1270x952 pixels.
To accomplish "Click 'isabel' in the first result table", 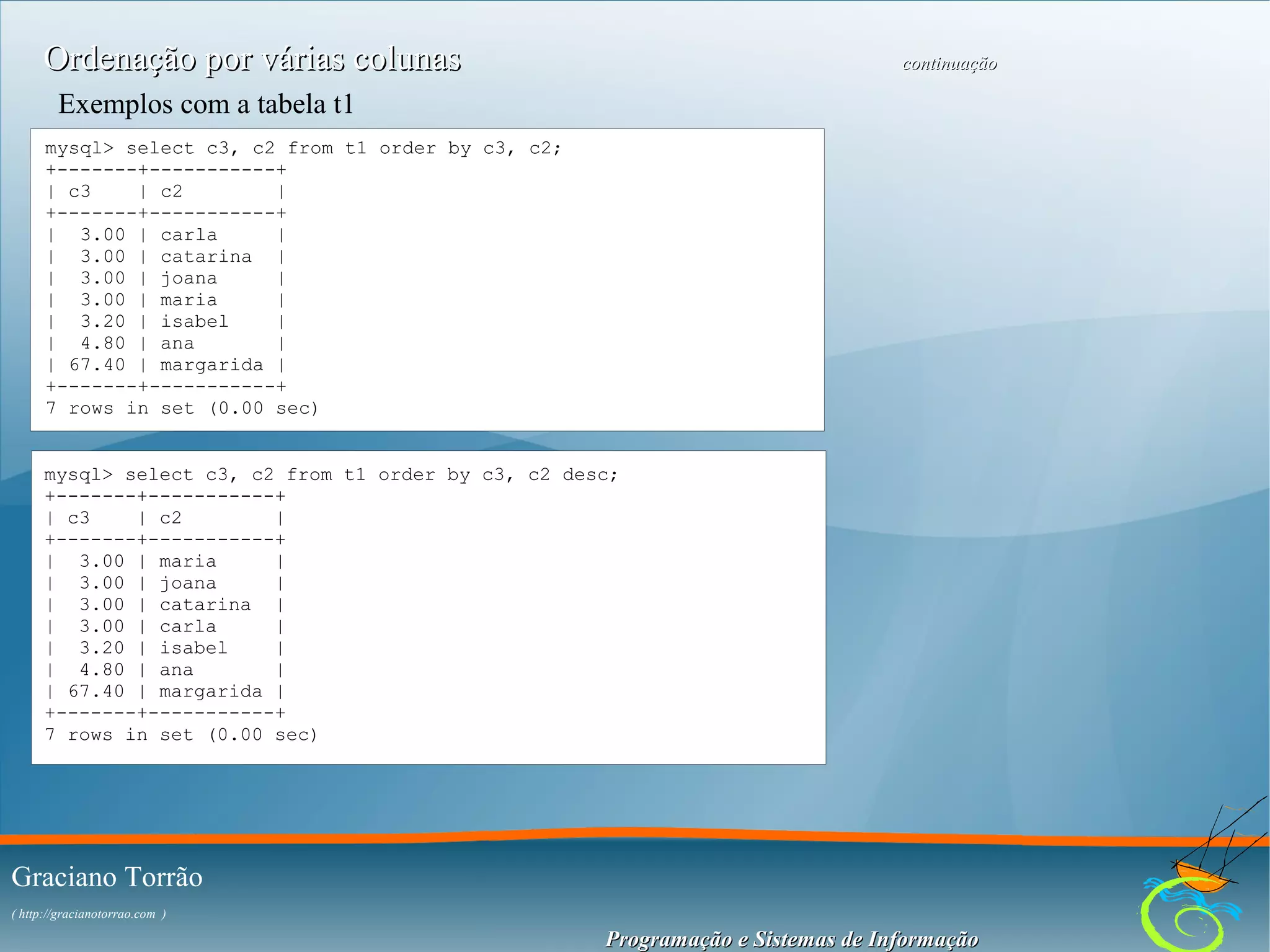I will [x=194, y=321].
